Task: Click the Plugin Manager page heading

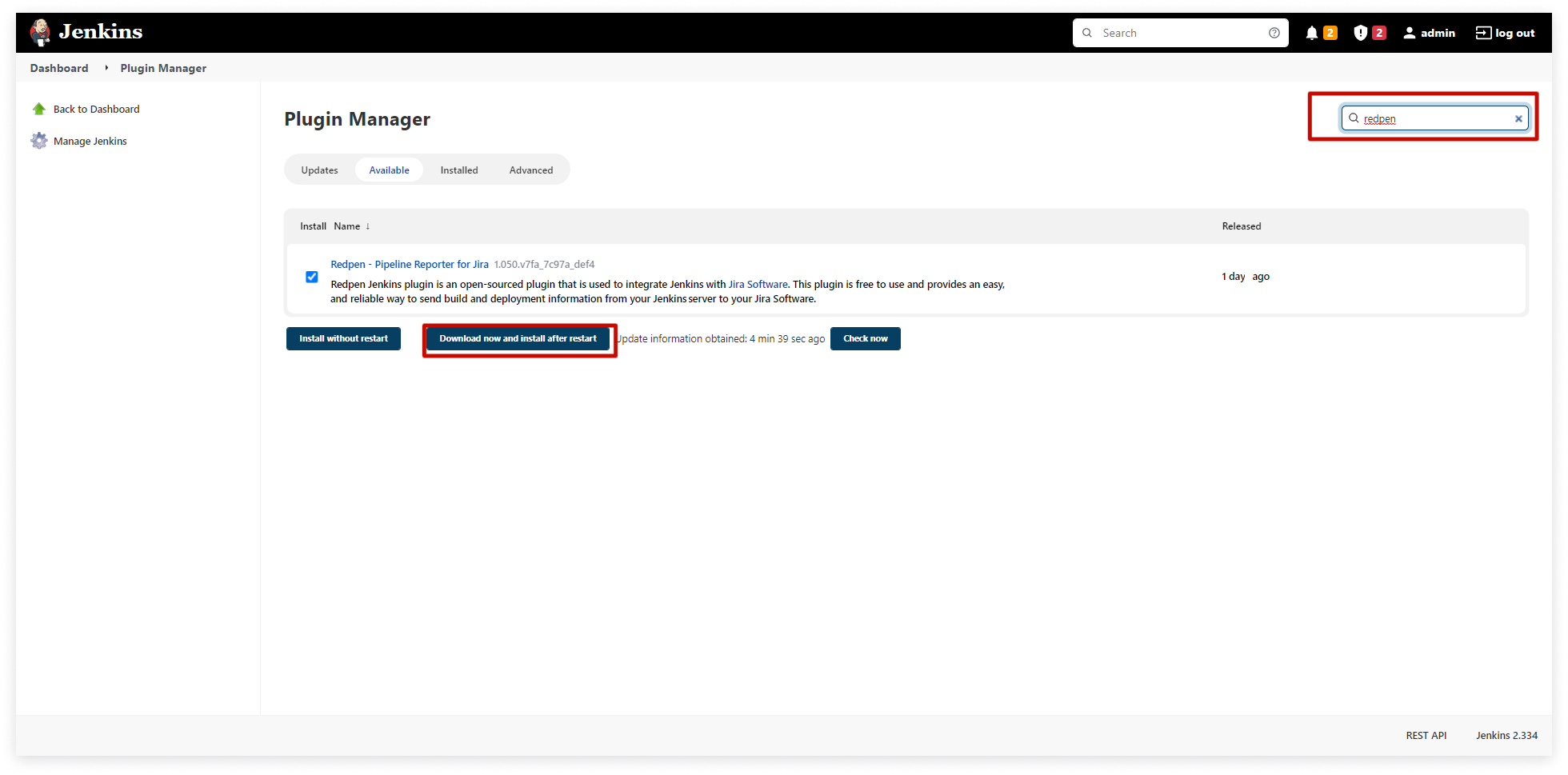Action: [357, 119]
